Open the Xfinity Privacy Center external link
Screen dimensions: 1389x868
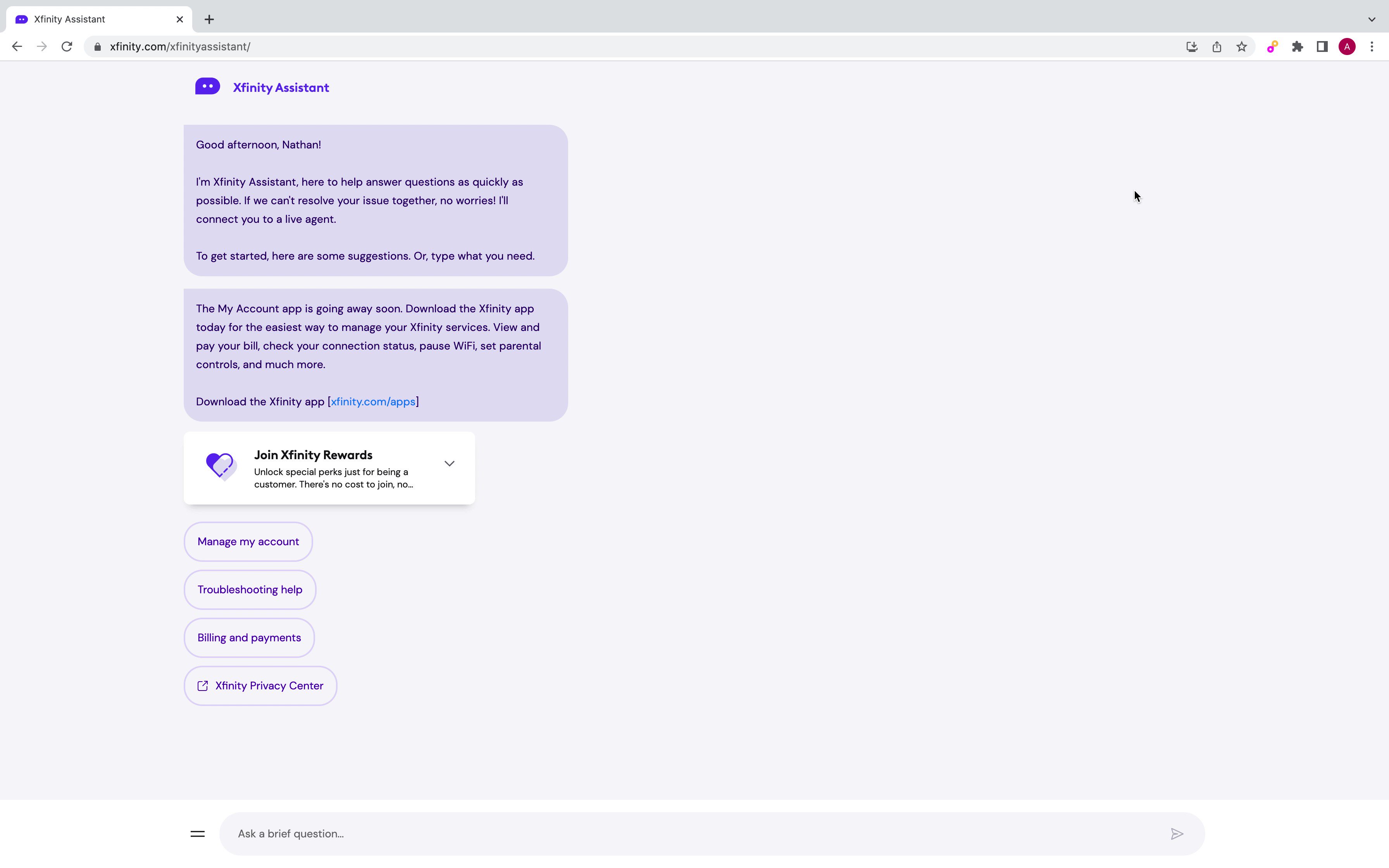(x=260, y=685)
